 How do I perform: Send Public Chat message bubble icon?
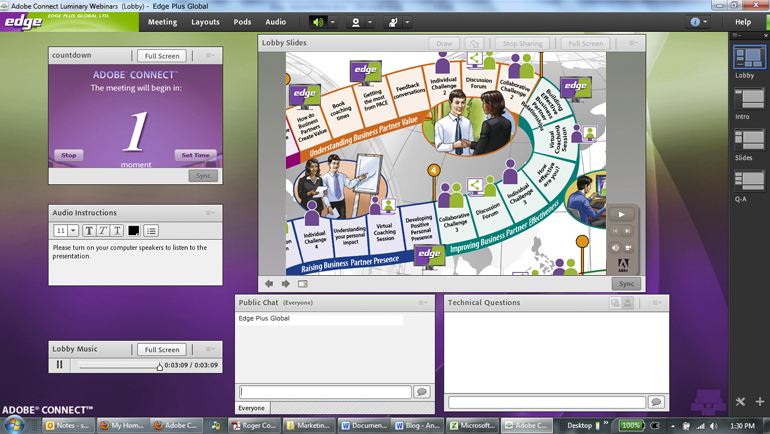click(422, 392)
